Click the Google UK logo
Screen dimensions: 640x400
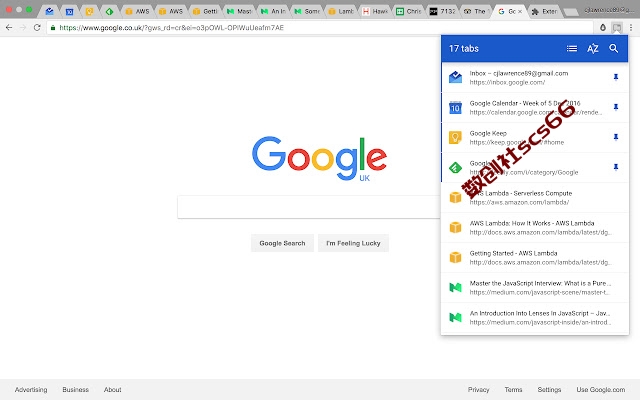(320, 158)
